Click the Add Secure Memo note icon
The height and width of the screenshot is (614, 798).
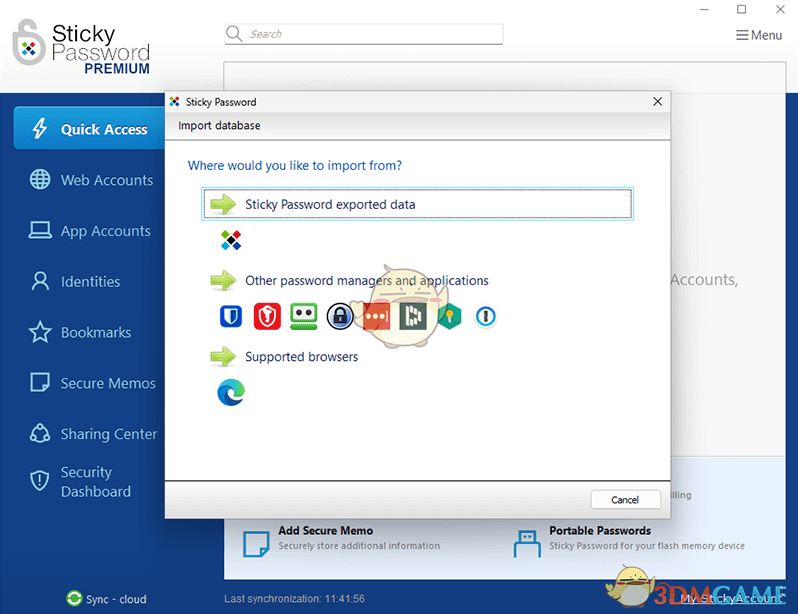(x=256, y=544)
